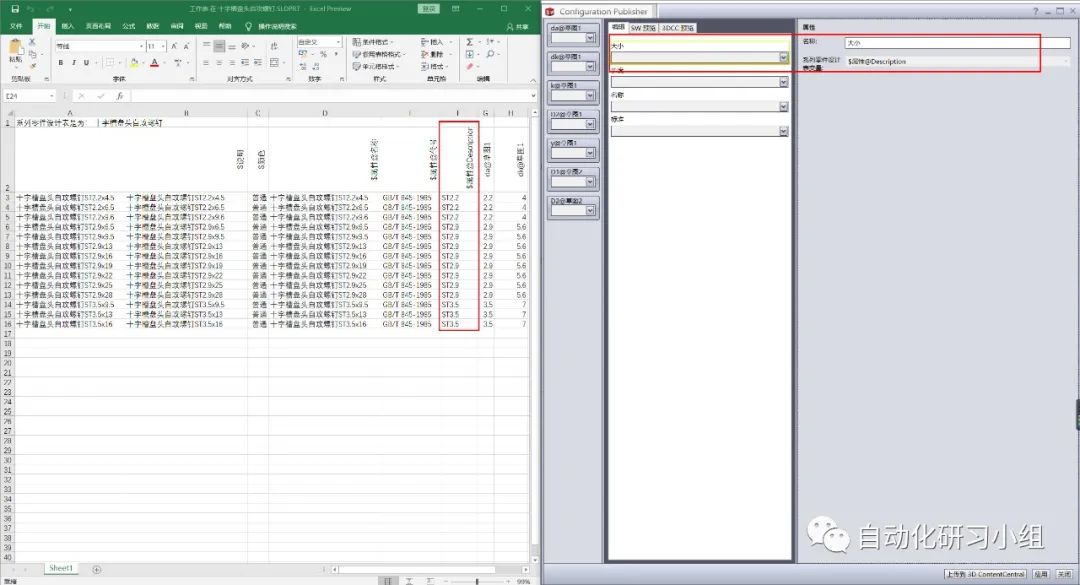Image resolution: width=1080 pixels, height=585 pixels.
Task: Open the number format dropdown
Action: [x=338, y=42]
